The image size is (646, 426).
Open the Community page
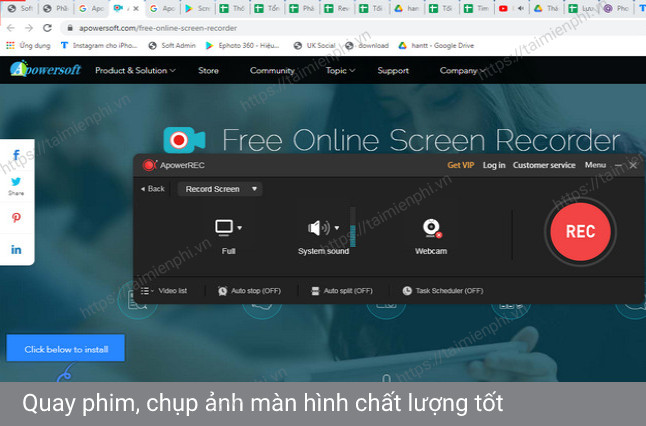point(272,70)
